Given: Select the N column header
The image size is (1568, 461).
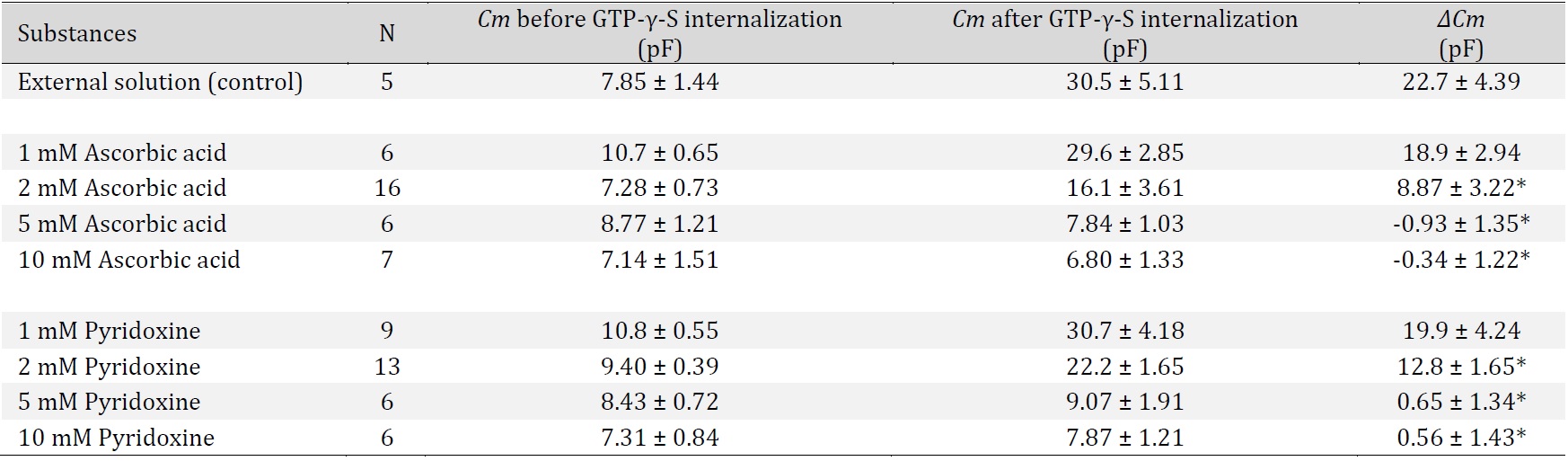Looking at the screenshot, I should click(x=387, y=34).
